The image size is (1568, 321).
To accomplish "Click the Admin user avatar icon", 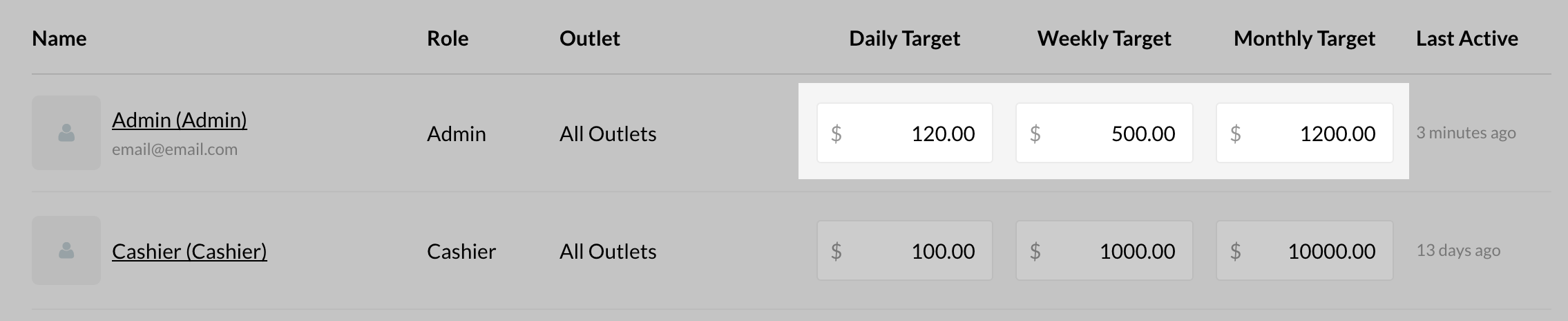I will (x=66, y=133).
